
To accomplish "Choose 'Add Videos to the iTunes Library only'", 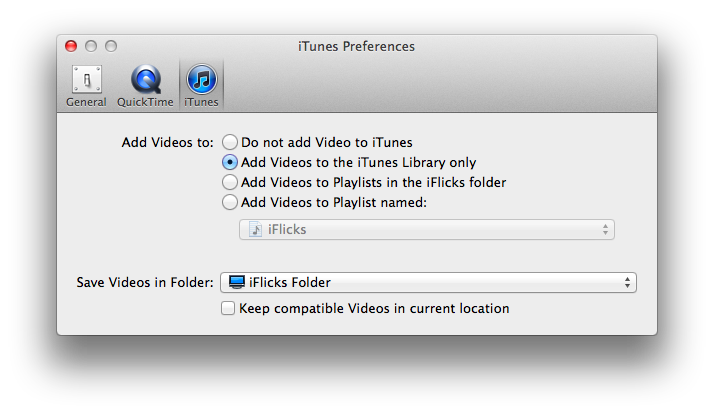I will [230, 162].
